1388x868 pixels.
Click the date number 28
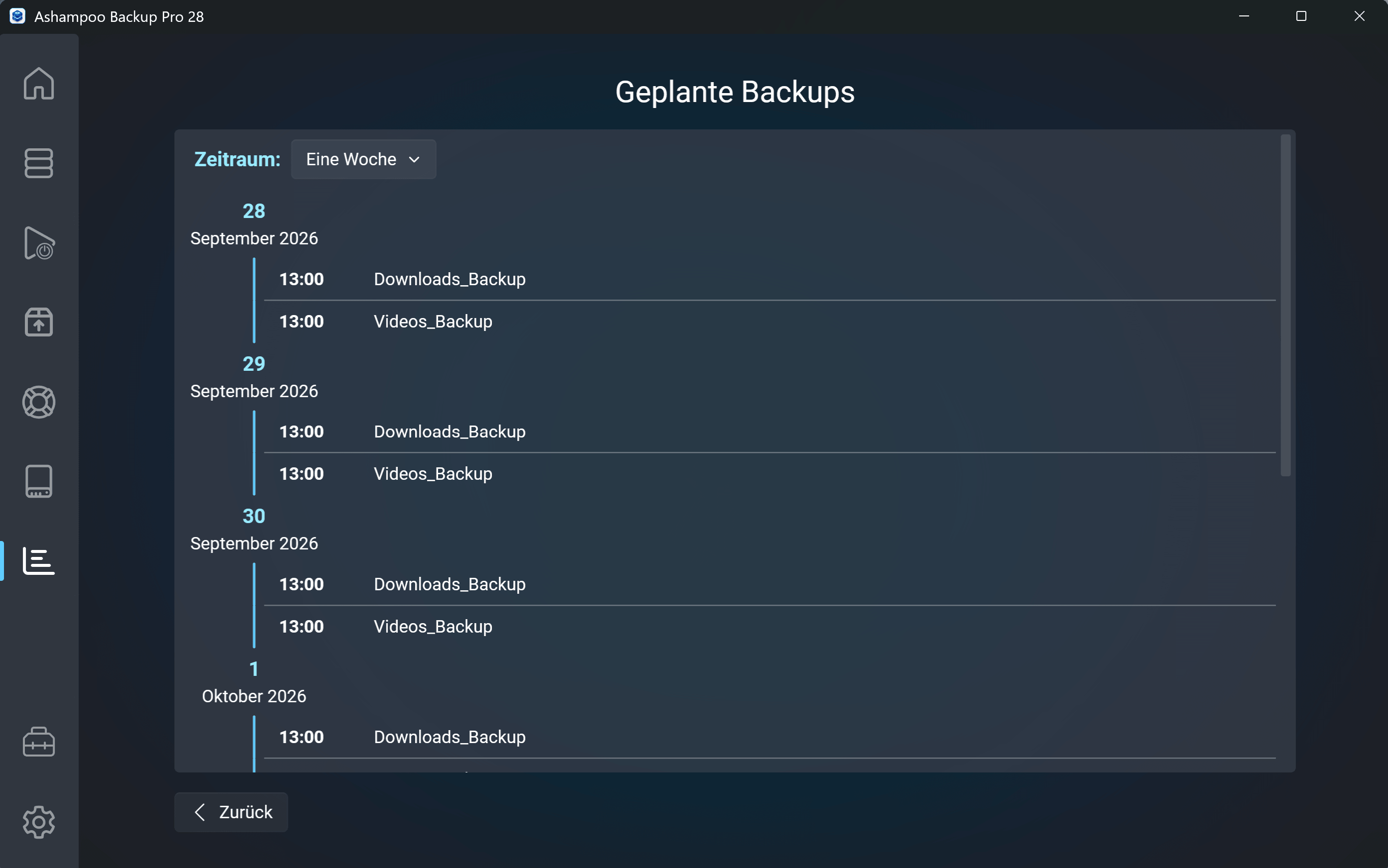tap(254, 211)
